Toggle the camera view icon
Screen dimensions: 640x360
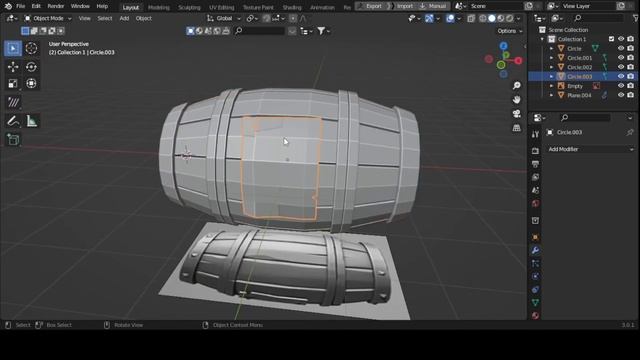click(x=517, y=114)
